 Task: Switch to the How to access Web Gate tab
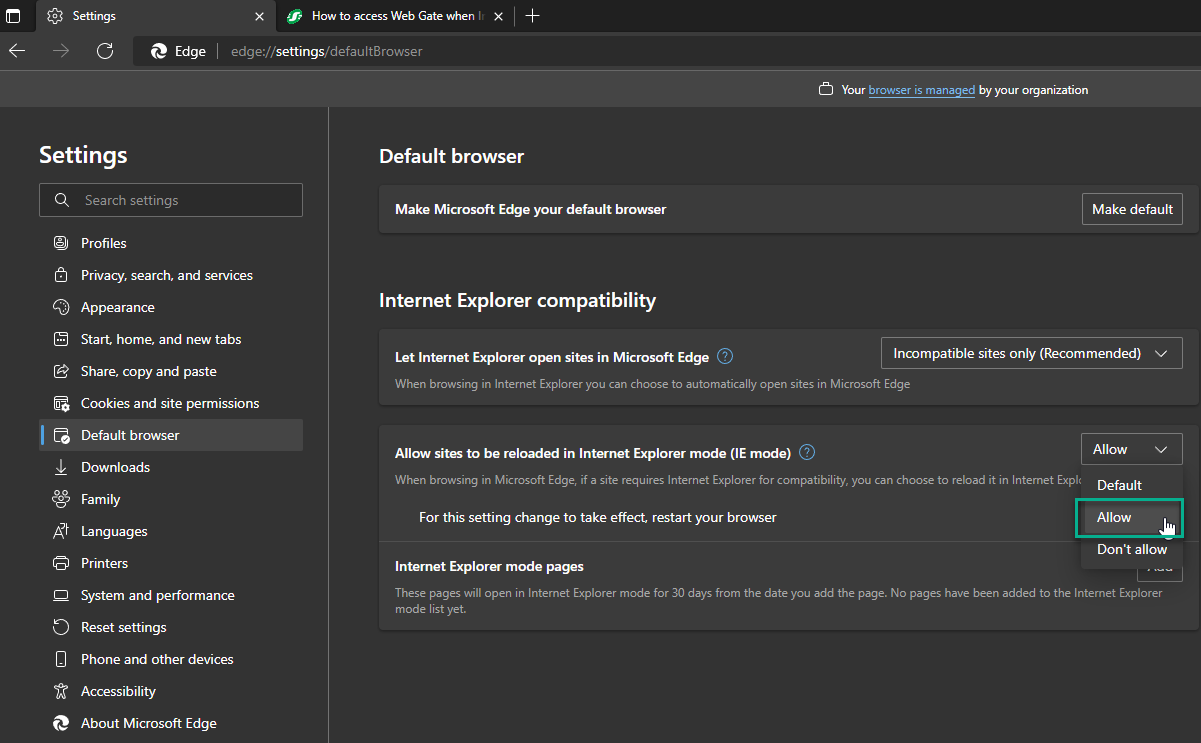(x=395, y=16)
